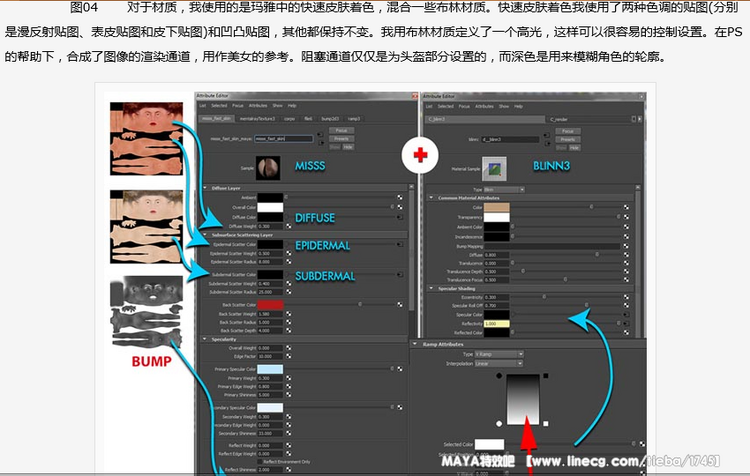
Task: Click map icon next to Transparency slider
Action: pos(627,217)
